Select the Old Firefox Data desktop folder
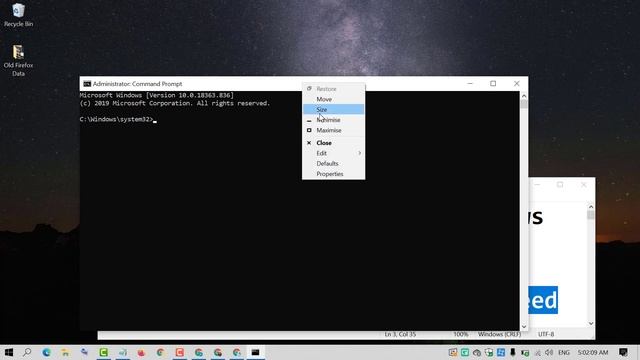Image resolution: width=640 pixels, height=360 pixels. [18, 60]
